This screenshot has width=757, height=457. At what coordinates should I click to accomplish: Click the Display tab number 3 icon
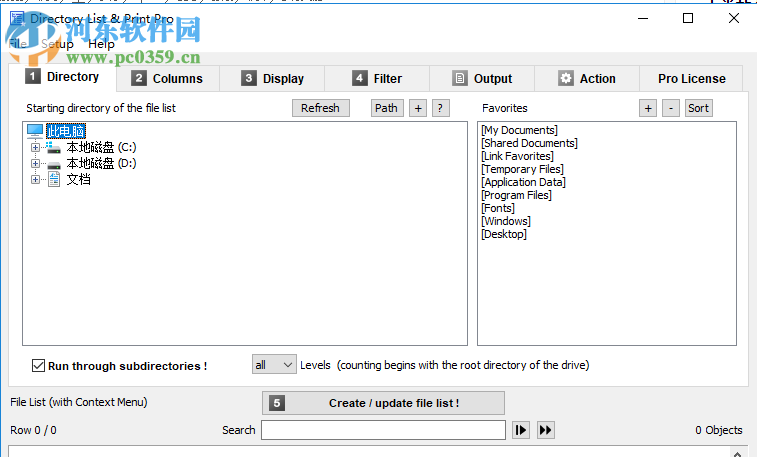tap(249, 78)
